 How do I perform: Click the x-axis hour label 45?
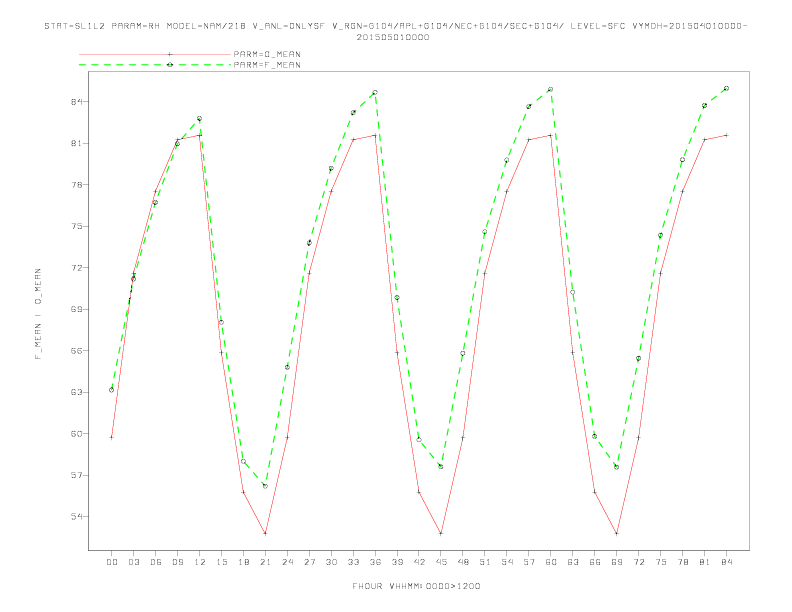[x=441, y=562]
